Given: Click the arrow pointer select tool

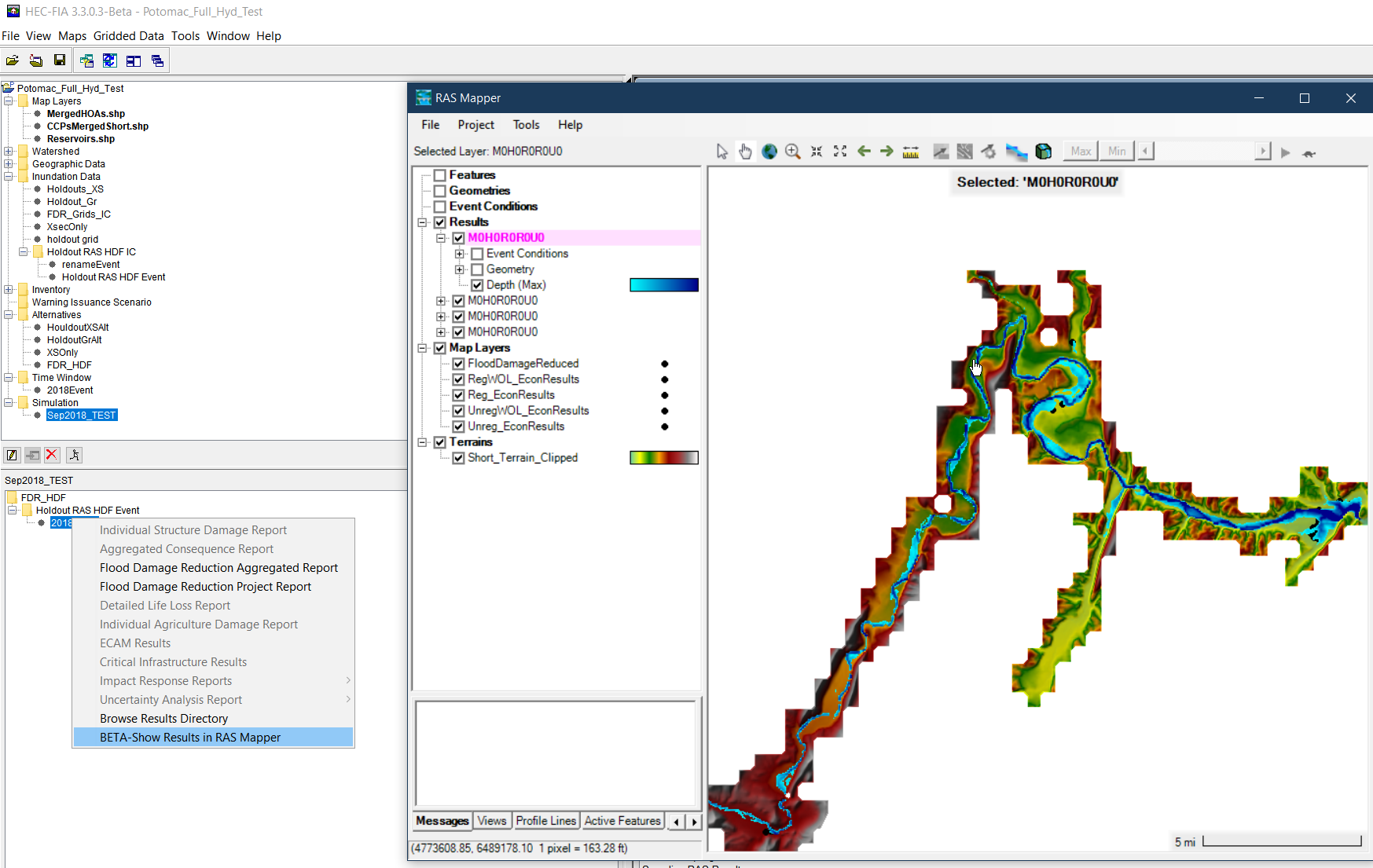Looking at the screenshot, I should pos(722,152).
